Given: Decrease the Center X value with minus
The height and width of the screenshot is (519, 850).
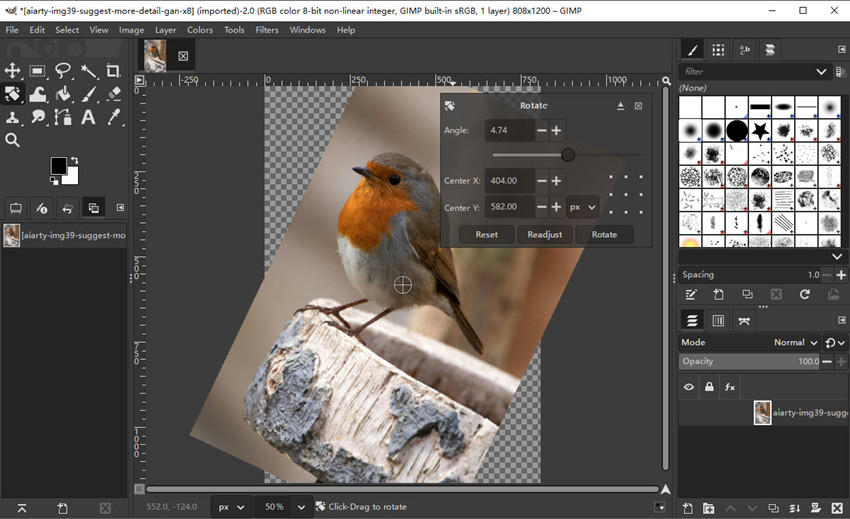Looking at the screenshot, I should coord(542,181).
